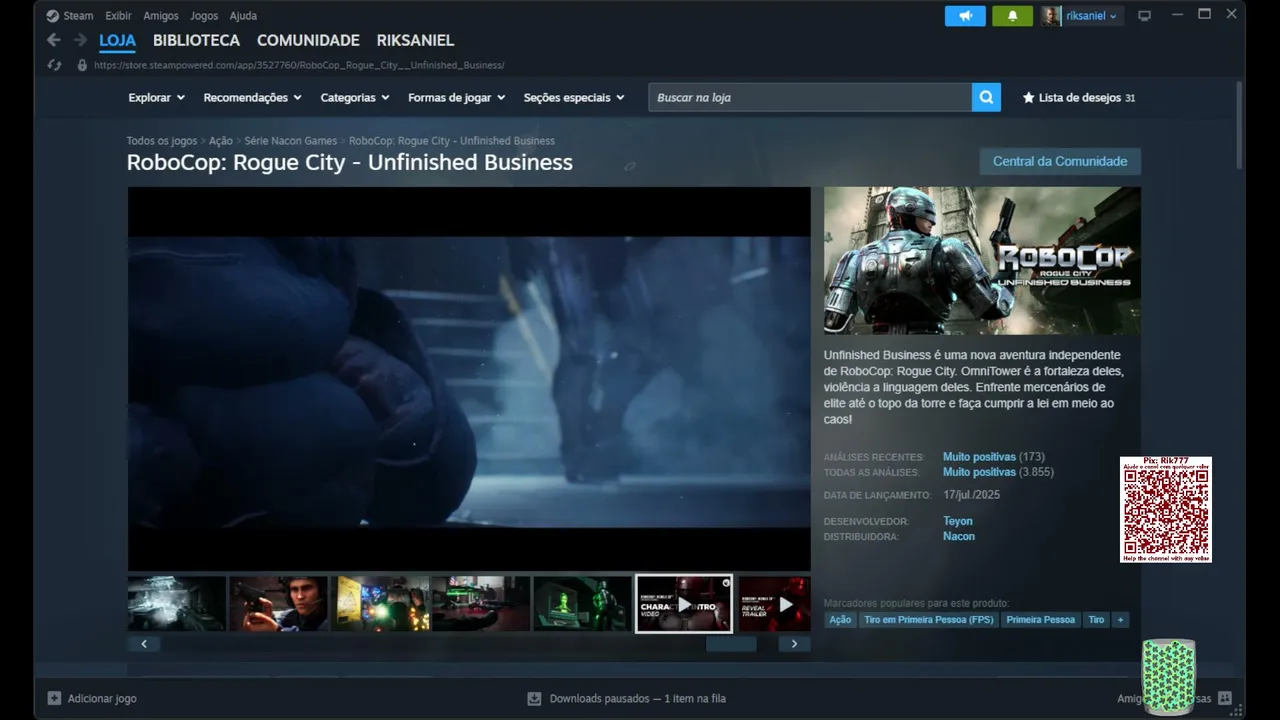Viewport: 1280px width, 720px height.
Task: Open the notifications bell
Action: pos(1012,16)
